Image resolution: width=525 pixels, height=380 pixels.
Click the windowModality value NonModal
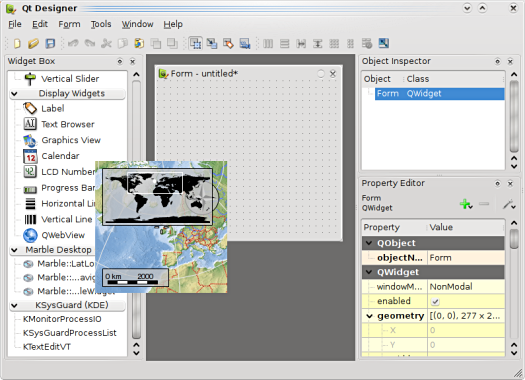[466, 287]
